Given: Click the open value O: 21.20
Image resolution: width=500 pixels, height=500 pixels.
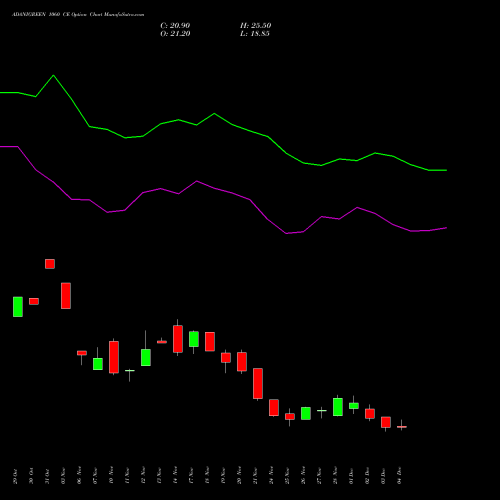Looking at the screenshot, I should coord(175,34).
